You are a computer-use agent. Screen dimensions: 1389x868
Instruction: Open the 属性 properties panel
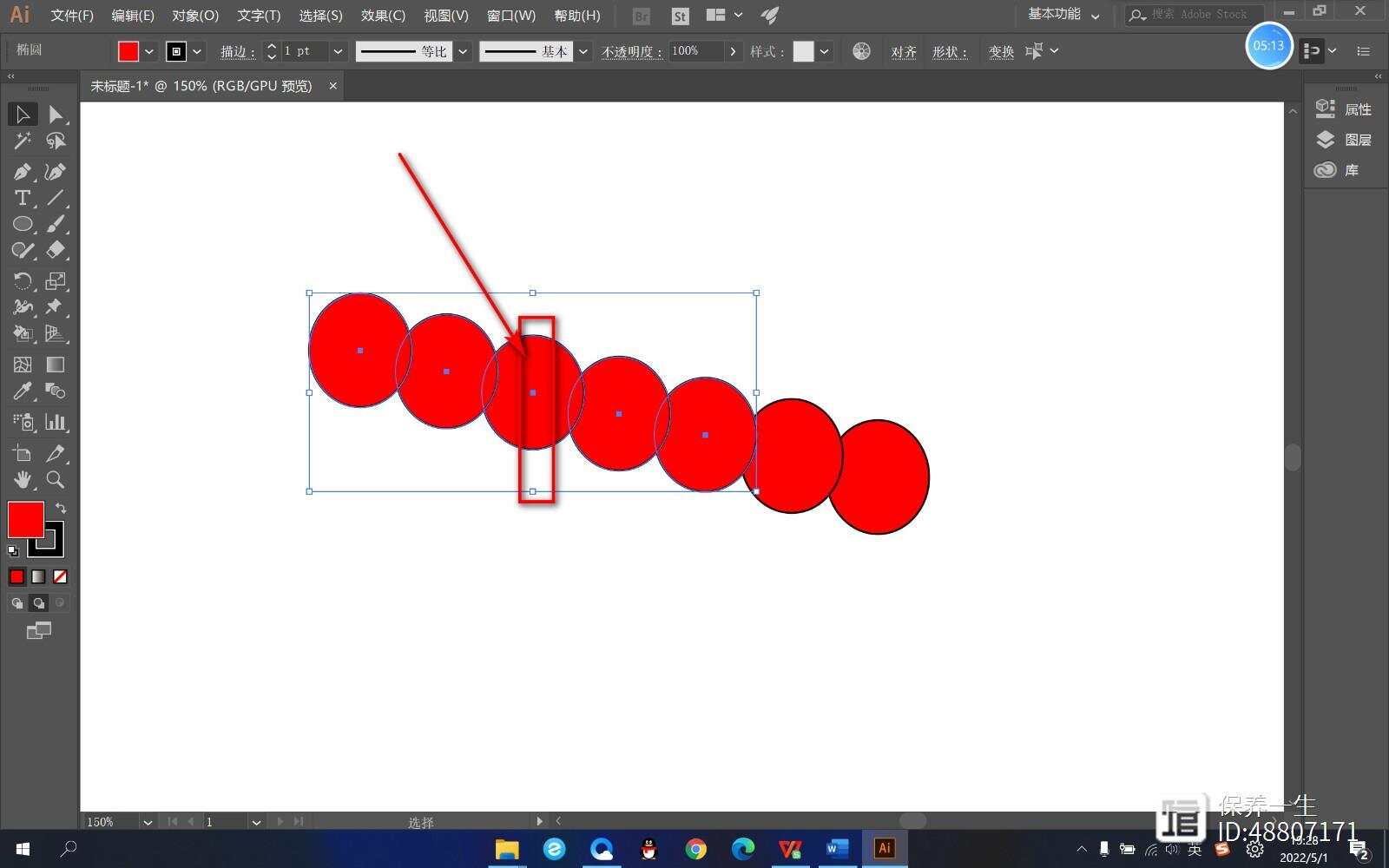pos(1343,109)
